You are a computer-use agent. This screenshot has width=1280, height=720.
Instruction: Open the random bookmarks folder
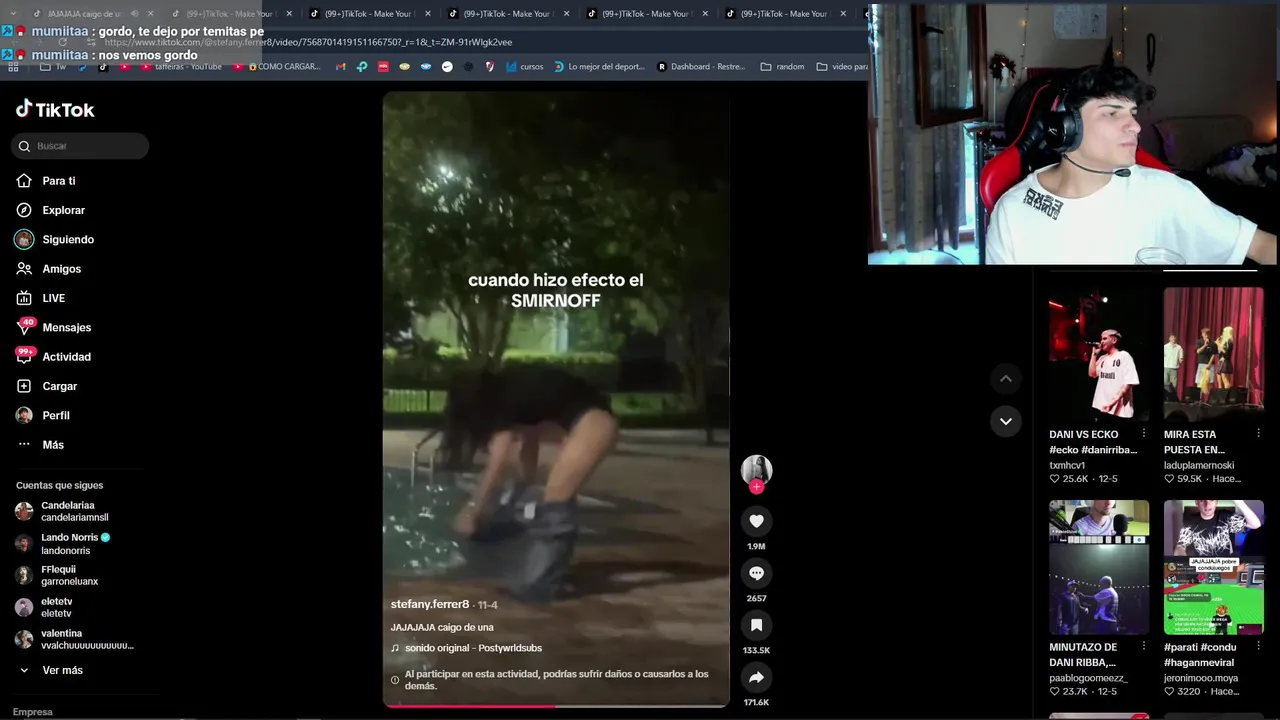click(x=782, y=67)
